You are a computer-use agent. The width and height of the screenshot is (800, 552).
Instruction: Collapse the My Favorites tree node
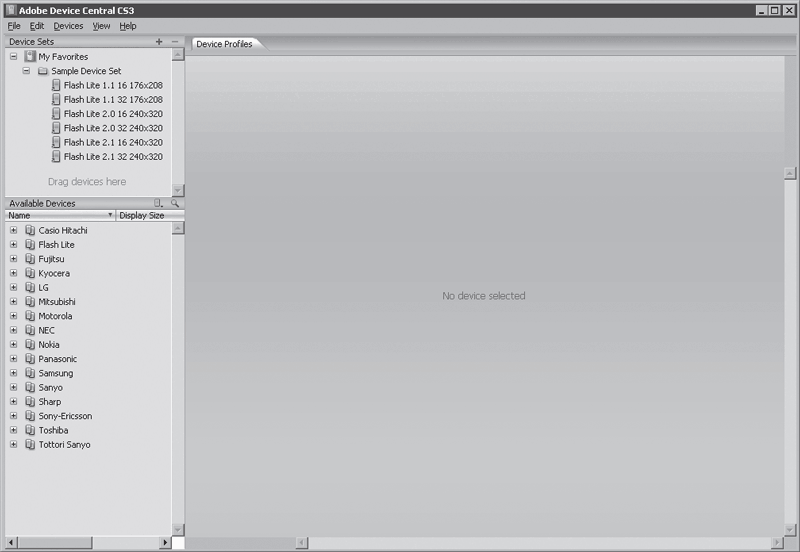14,57
